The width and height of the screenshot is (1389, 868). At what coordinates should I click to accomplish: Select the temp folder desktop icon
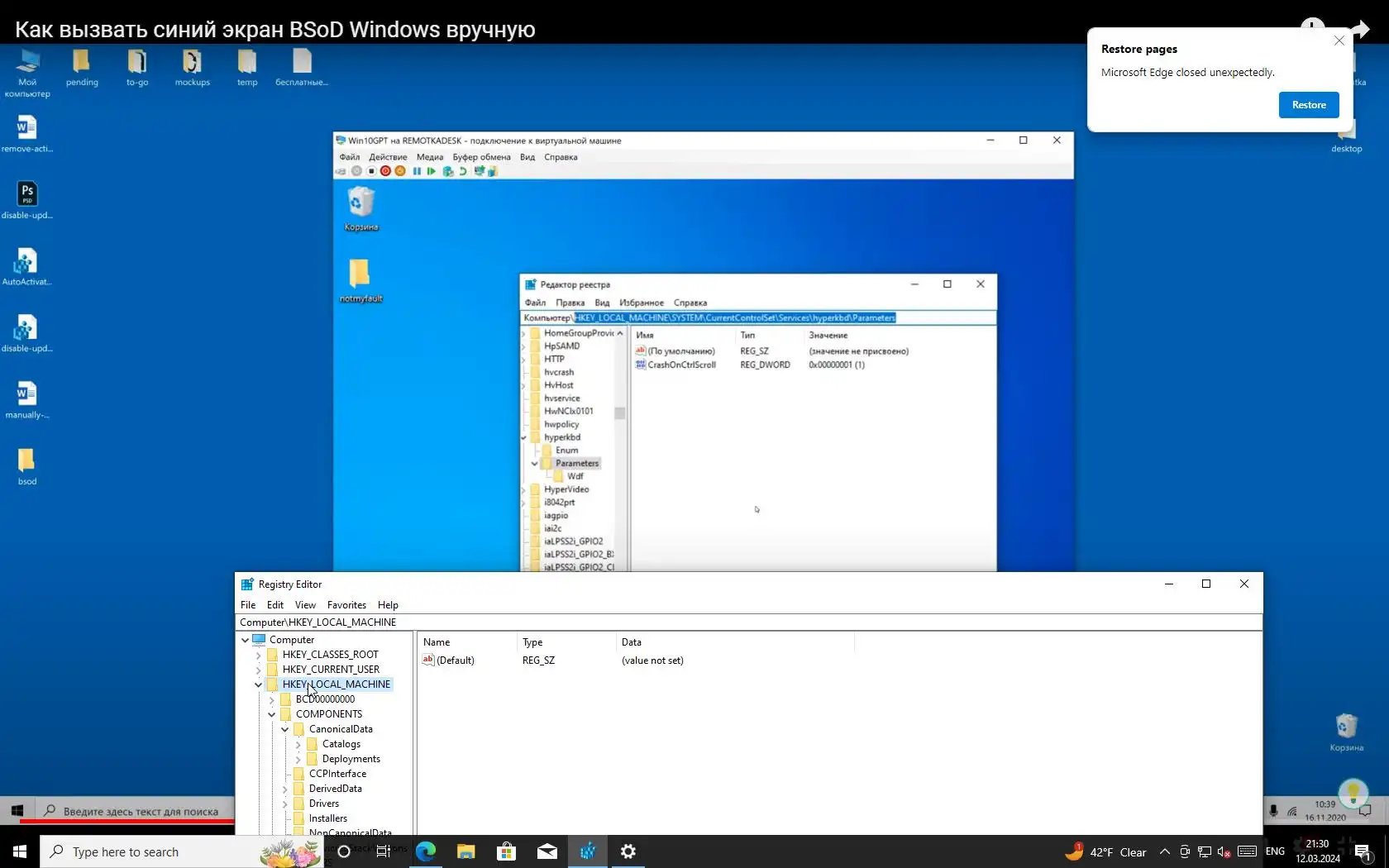247,68
